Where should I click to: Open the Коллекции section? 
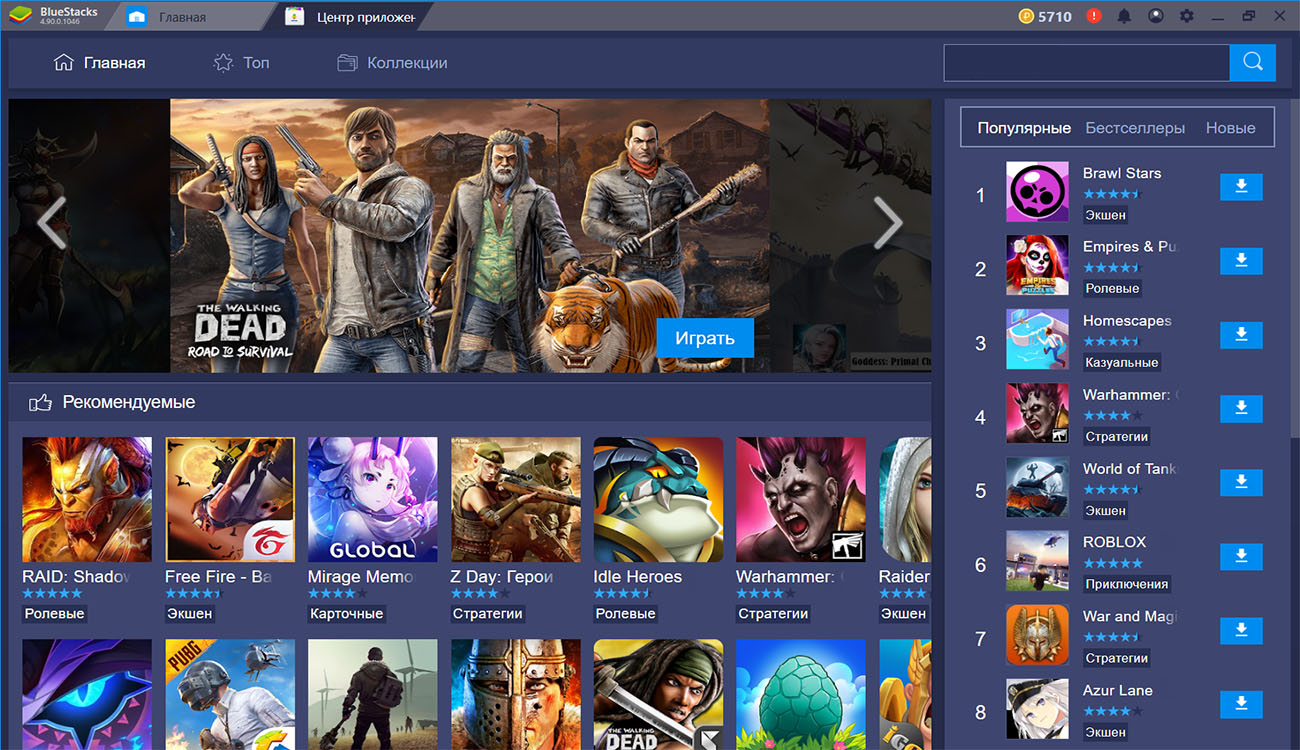pyautogui.click(x=392, y=63)
